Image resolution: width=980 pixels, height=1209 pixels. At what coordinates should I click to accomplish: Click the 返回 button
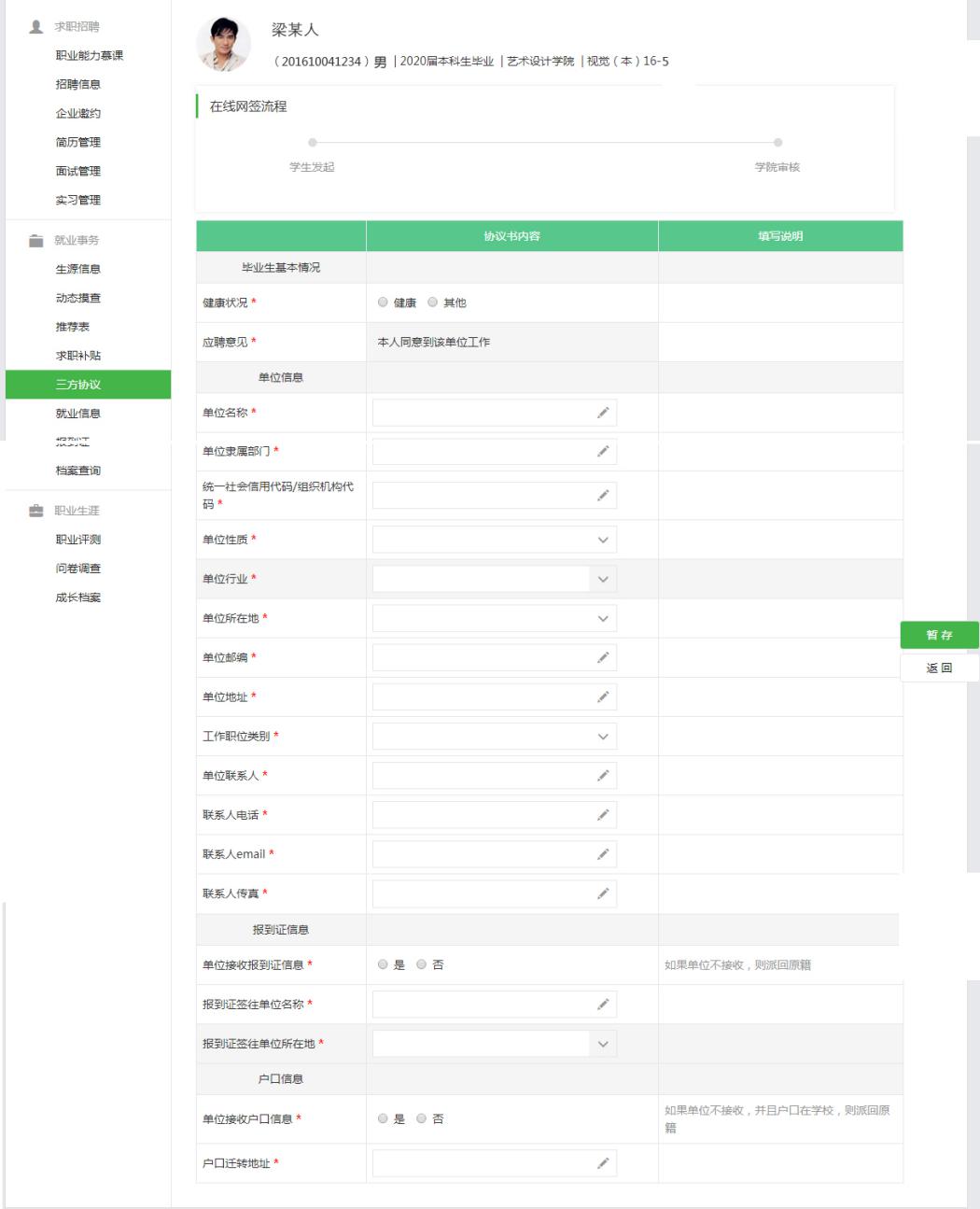click(939, 668)
